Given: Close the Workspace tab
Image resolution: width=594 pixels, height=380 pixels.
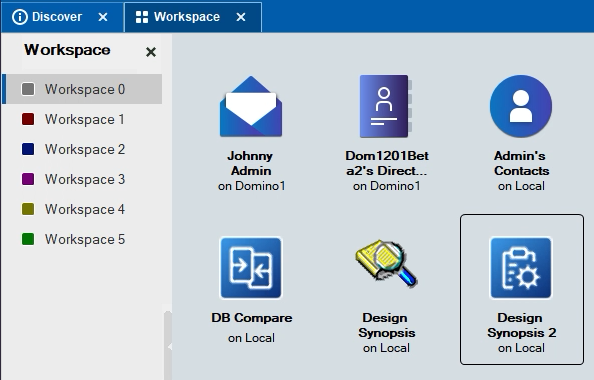Looking at the screenshot, I should 241,17.
